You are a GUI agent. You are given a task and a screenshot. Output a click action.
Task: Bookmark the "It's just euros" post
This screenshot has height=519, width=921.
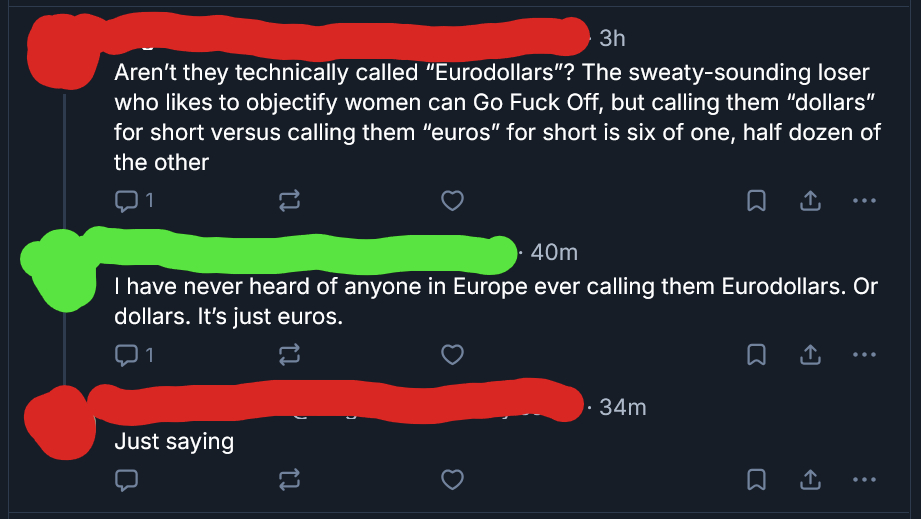757,354
